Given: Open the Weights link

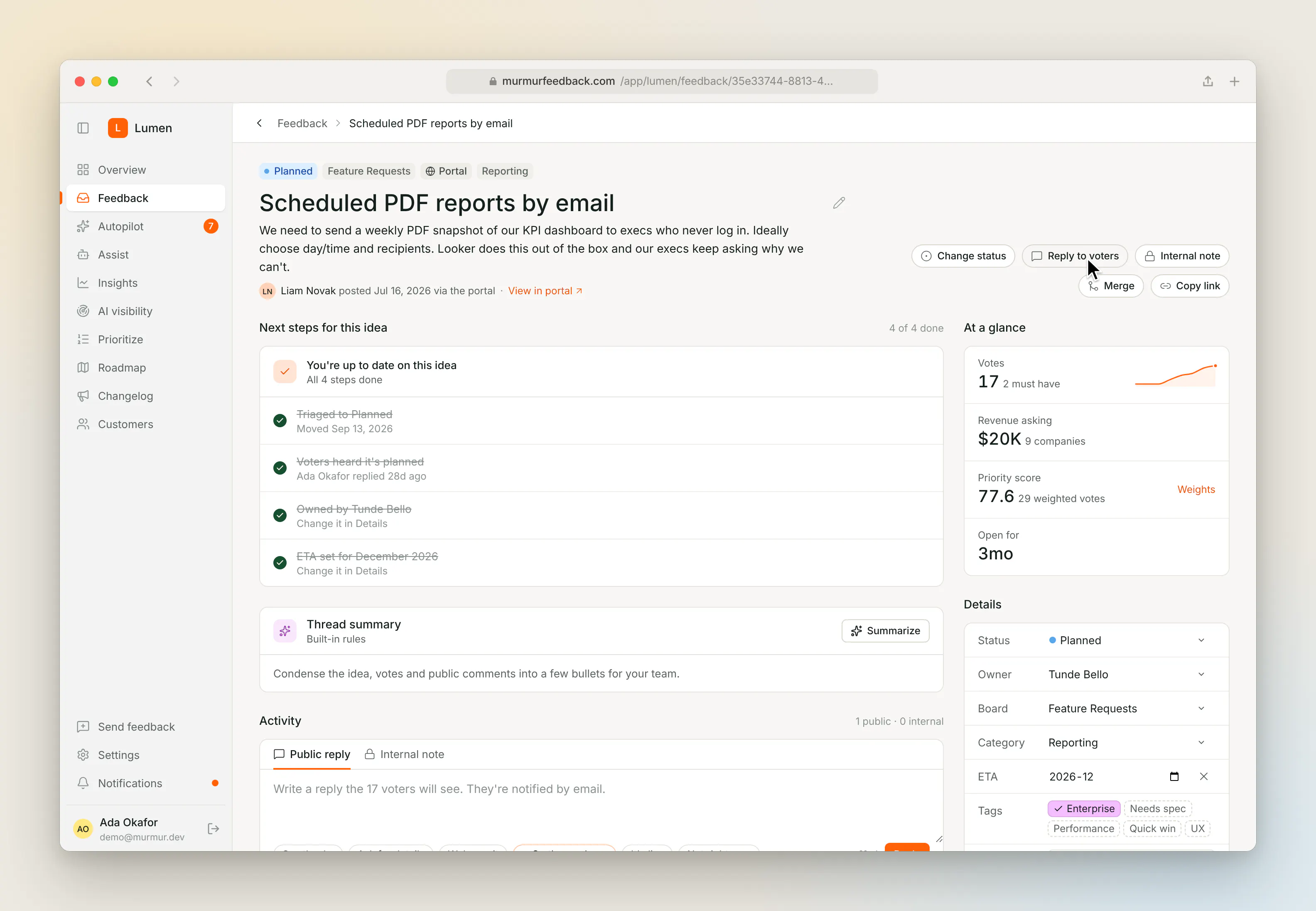Looking at the screenshot, I should pyautogui.click(x=1196, y=489).
